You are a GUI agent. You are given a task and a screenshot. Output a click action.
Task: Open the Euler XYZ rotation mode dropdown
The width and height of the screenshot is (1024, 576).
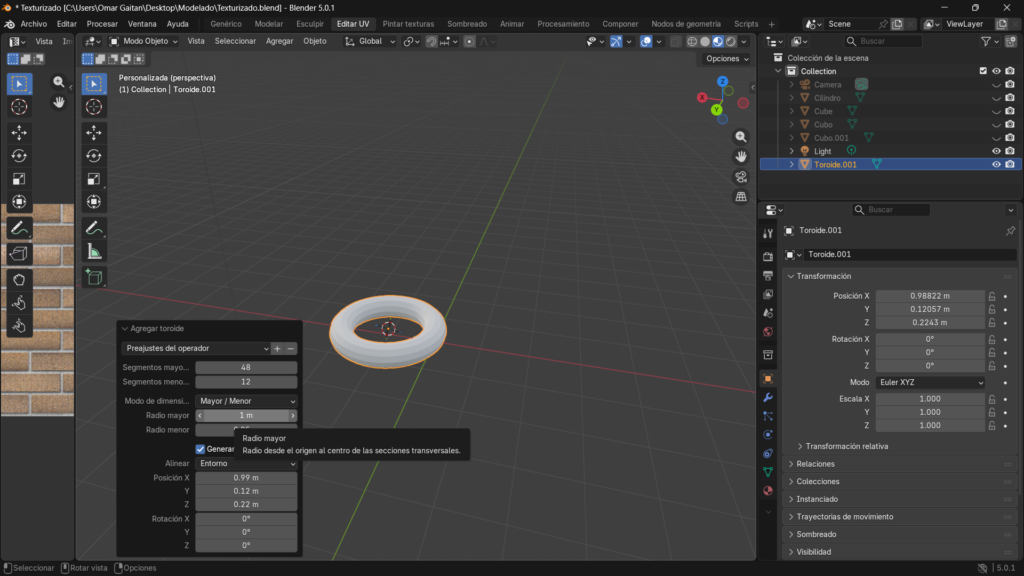point(931,382)
